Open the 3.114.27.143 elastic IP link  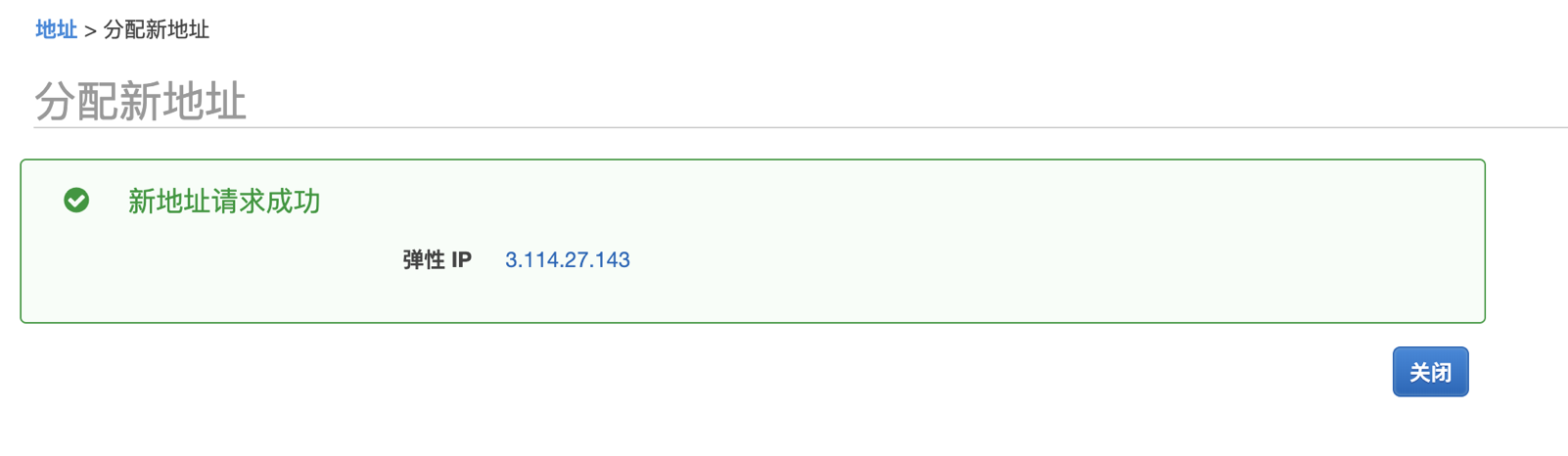tap(567, 259)
